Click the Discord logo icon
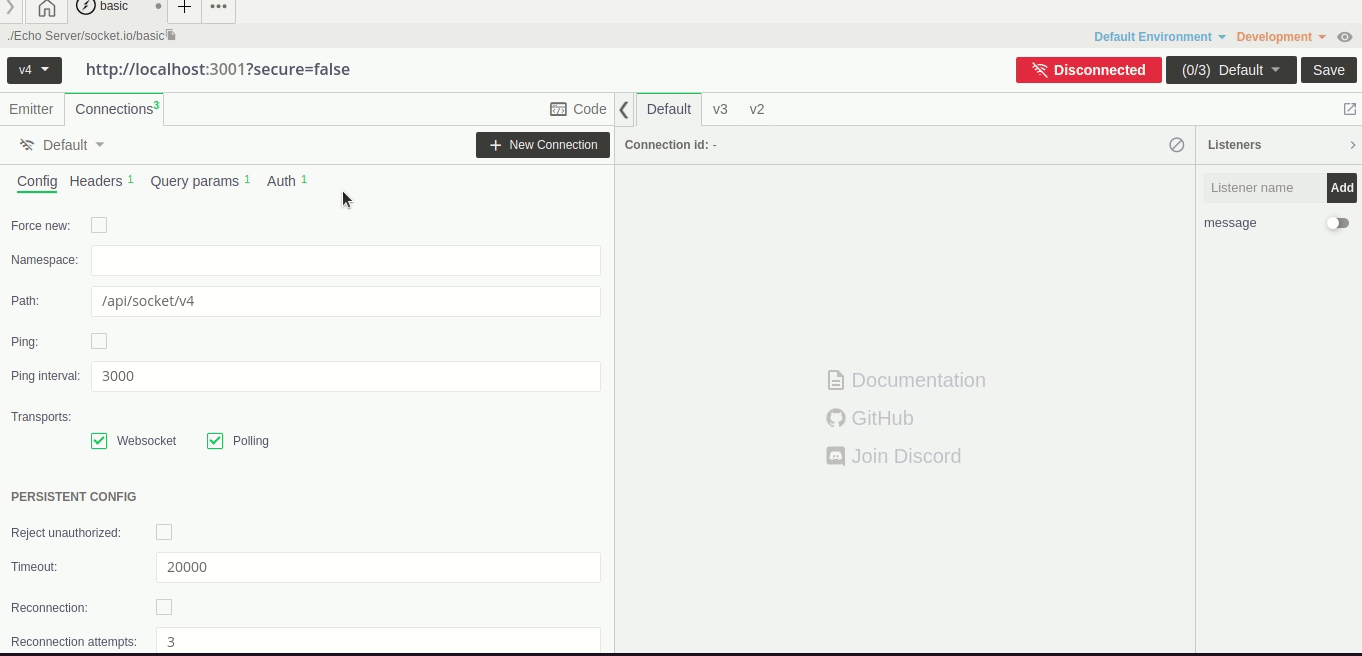Screen dimensions: 1362x656 click(x=835, y=456)
